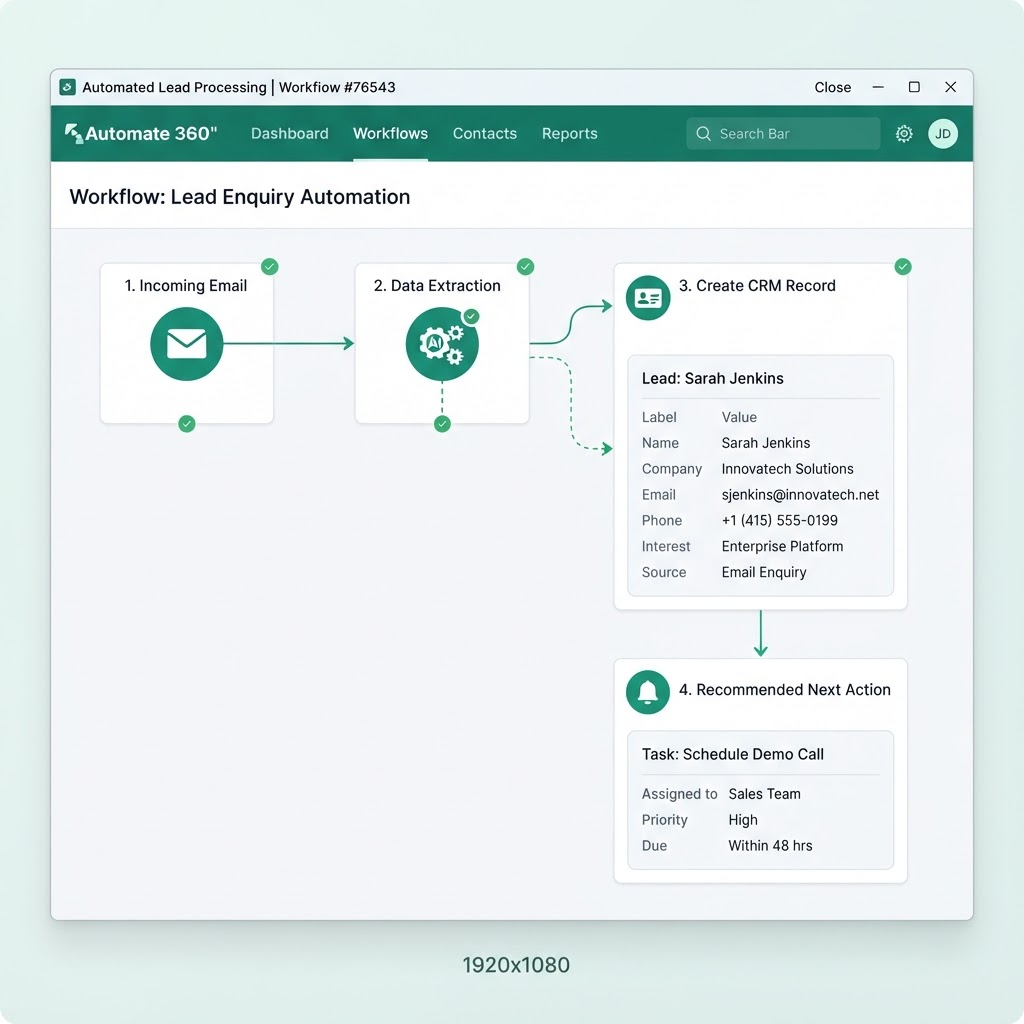
Task: Switch to the Workflows tab
Action: (x=391, y=134)
